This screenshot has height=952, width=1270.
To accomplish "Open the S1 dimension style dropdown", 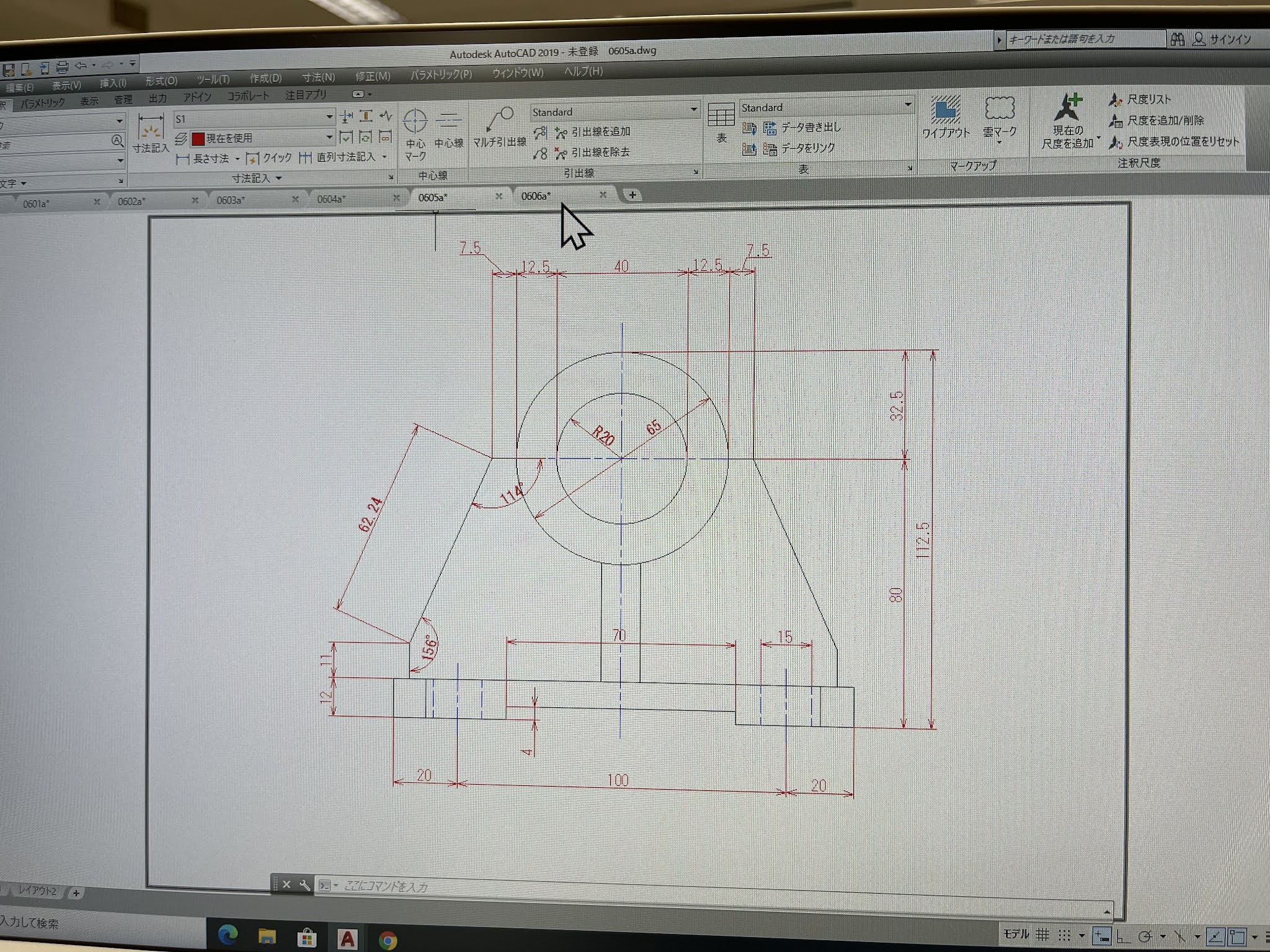I will pyautogui.click(x=329, y=117).
